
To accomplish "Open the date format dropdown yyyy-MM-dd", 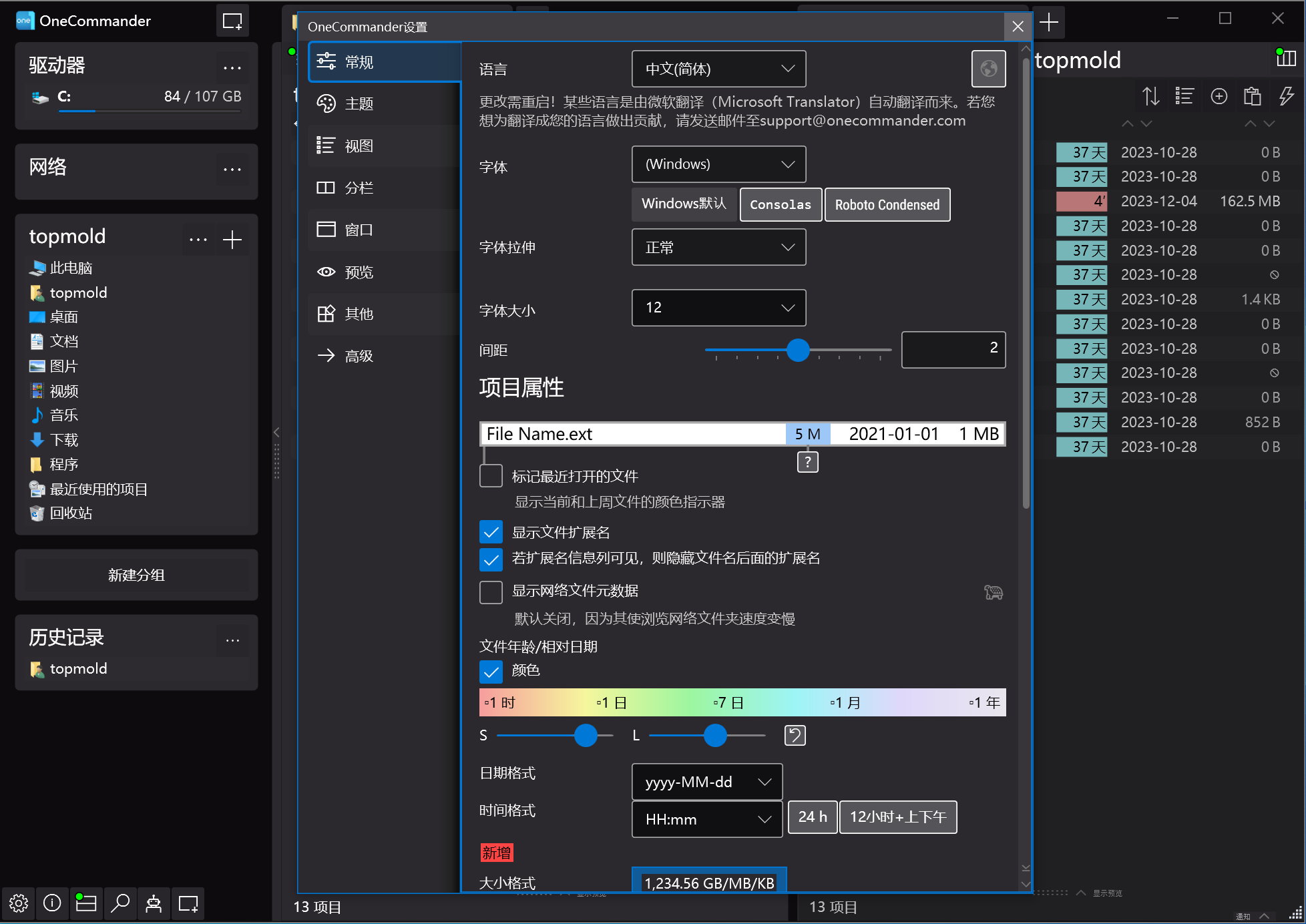I will [707, 782].
